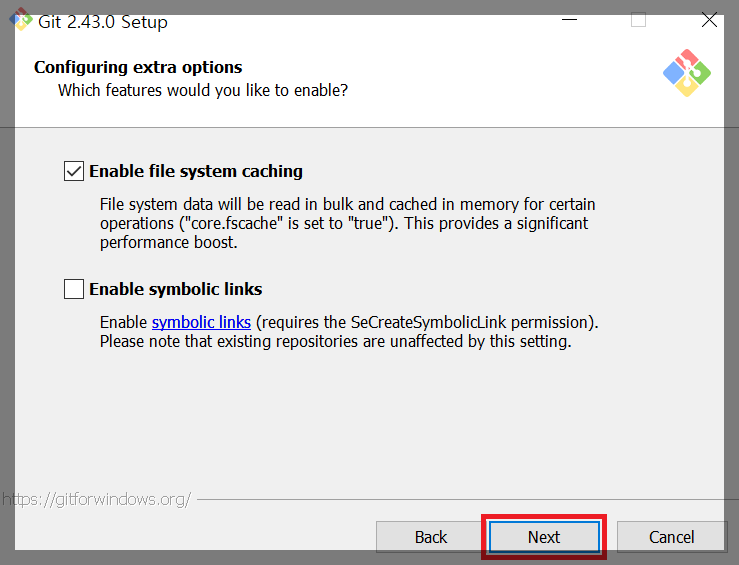Open the symbolic links hyperlink
Viewport: 739px width, 565px height.
click(201, 322)
